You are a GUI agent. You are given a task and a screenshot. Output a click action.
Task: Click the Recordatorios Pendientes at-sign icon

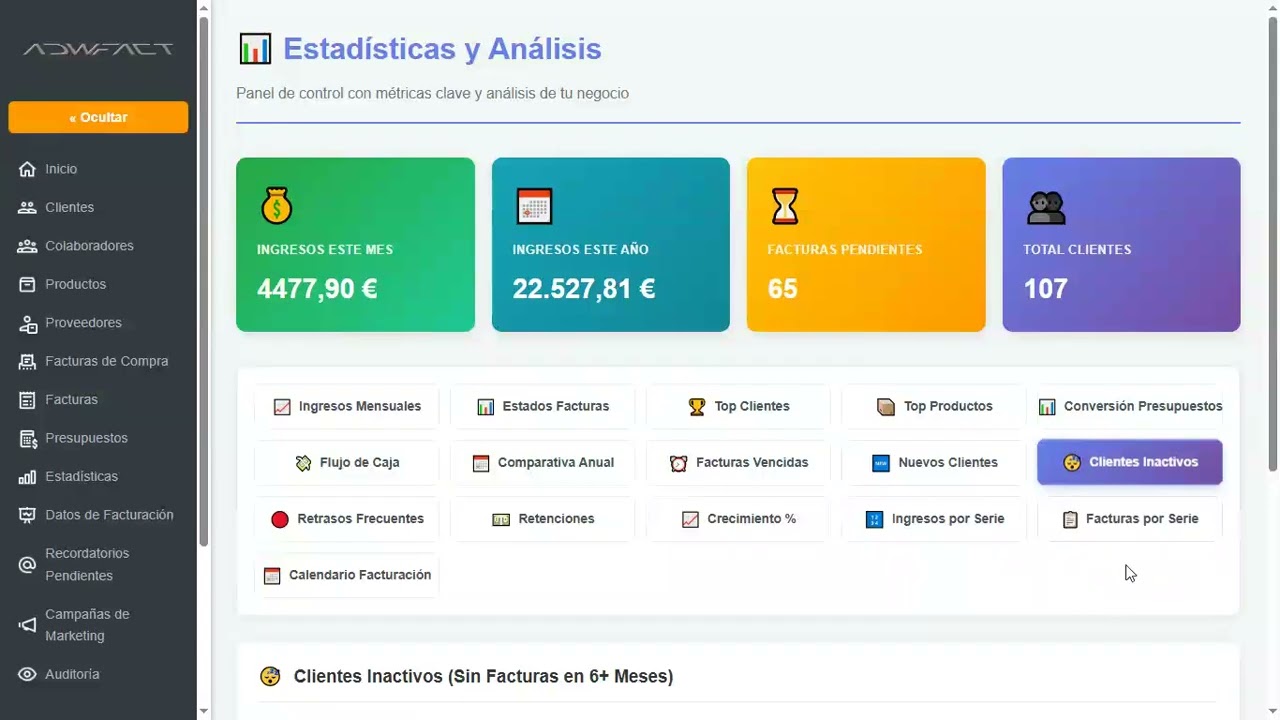pos(27,565)
